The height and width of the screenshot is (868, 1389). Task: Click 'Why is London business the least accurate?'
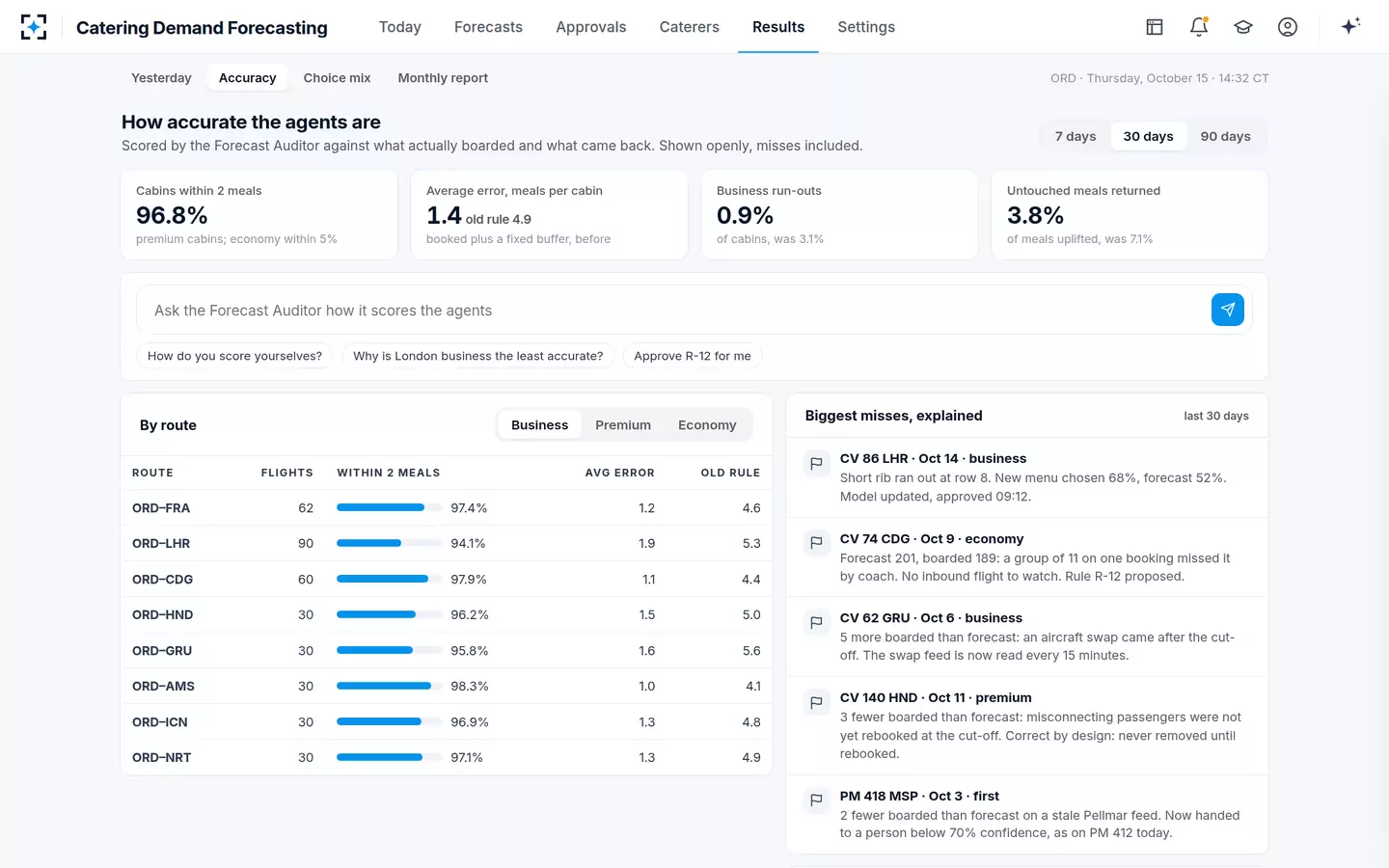click(x=477, y=356)
